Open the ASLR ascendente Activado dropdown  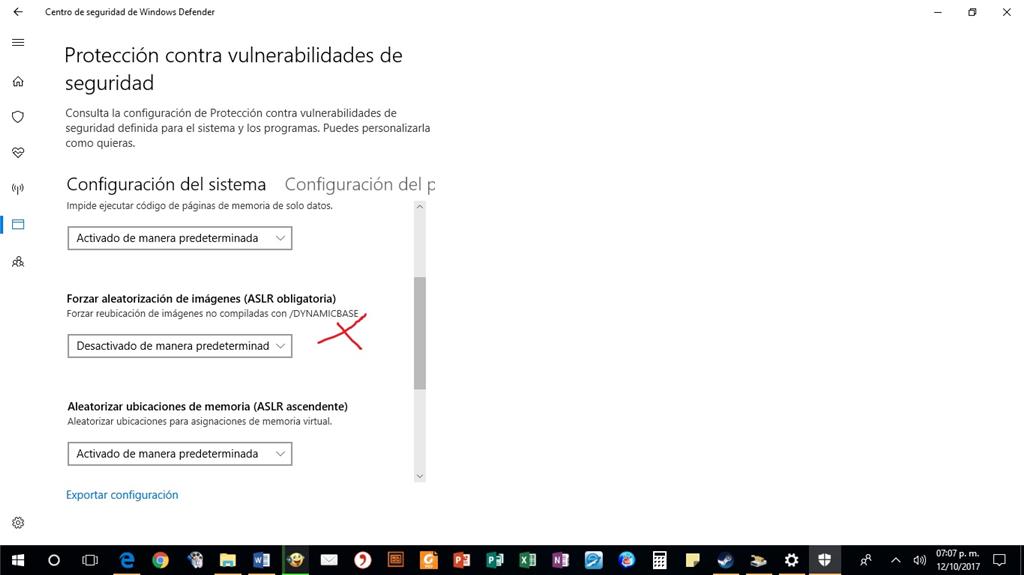[180, 453]
